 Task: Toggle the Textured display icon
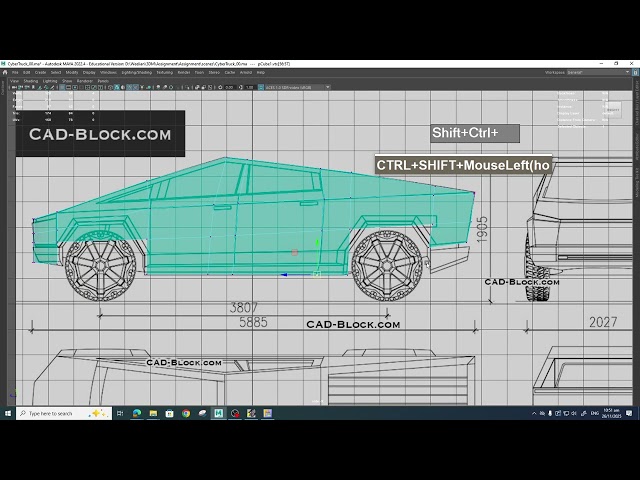pyautogui.click(x=136, y=87)
